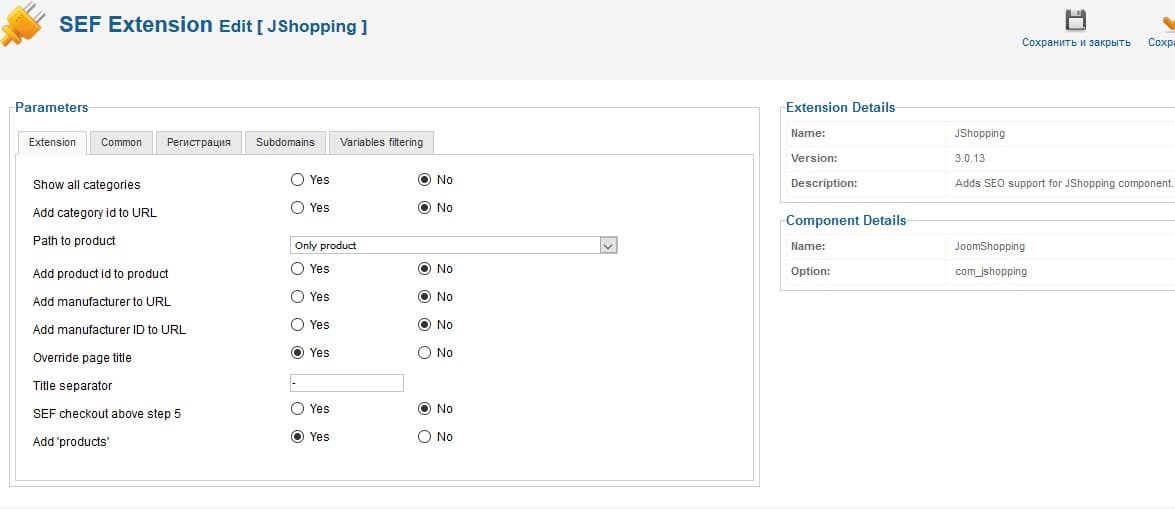The height and width of the screenshot is (509, 1175).
Task: Click the orange plug extension icon
Action: pos(22,24)
